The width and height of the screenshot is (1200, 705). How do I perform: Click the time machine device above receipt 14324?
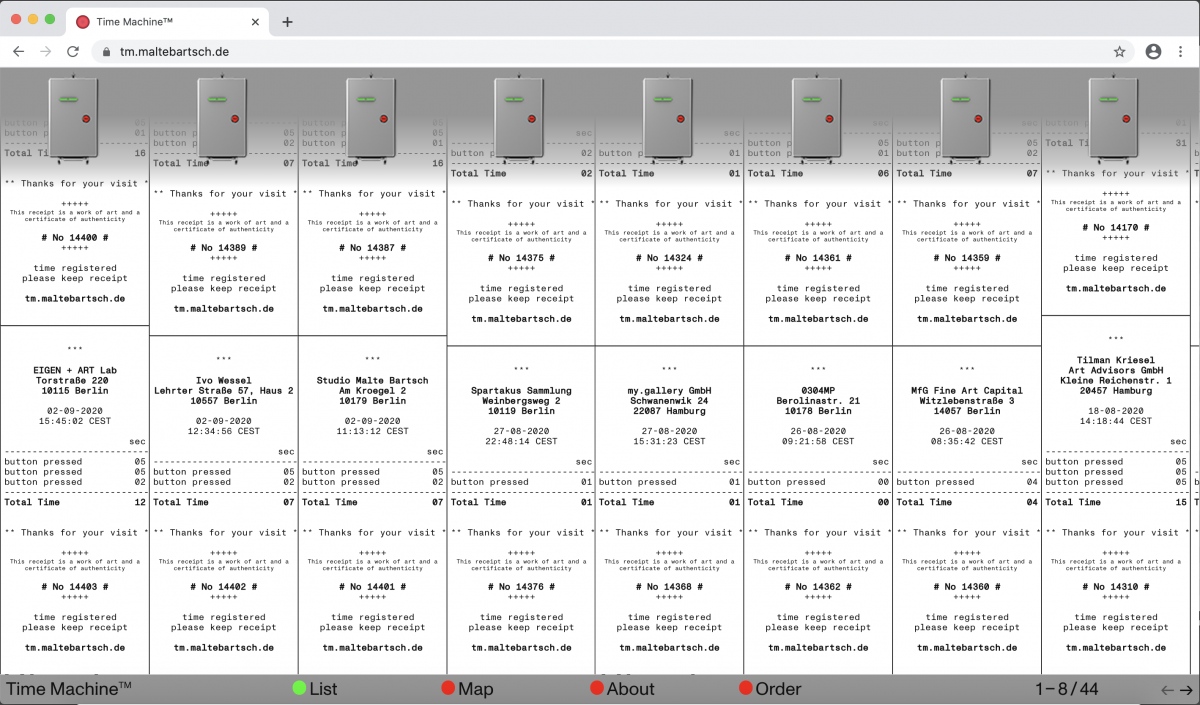(669, 118)
